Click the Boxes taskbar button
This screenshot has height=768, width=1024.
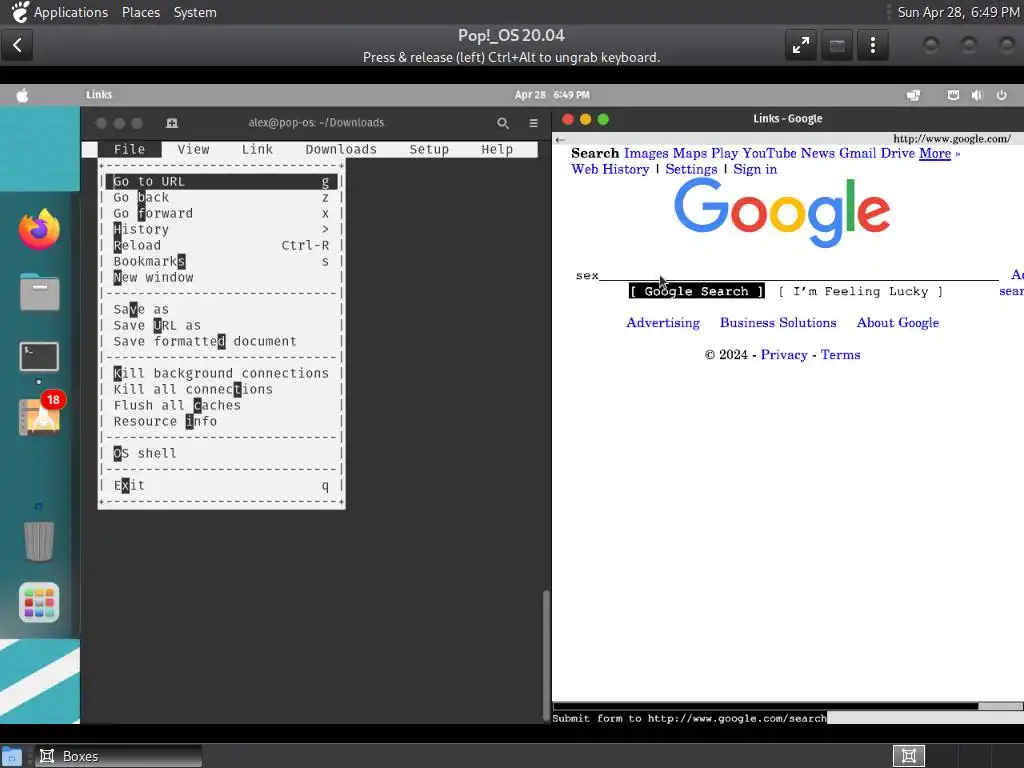pos(118,756)
